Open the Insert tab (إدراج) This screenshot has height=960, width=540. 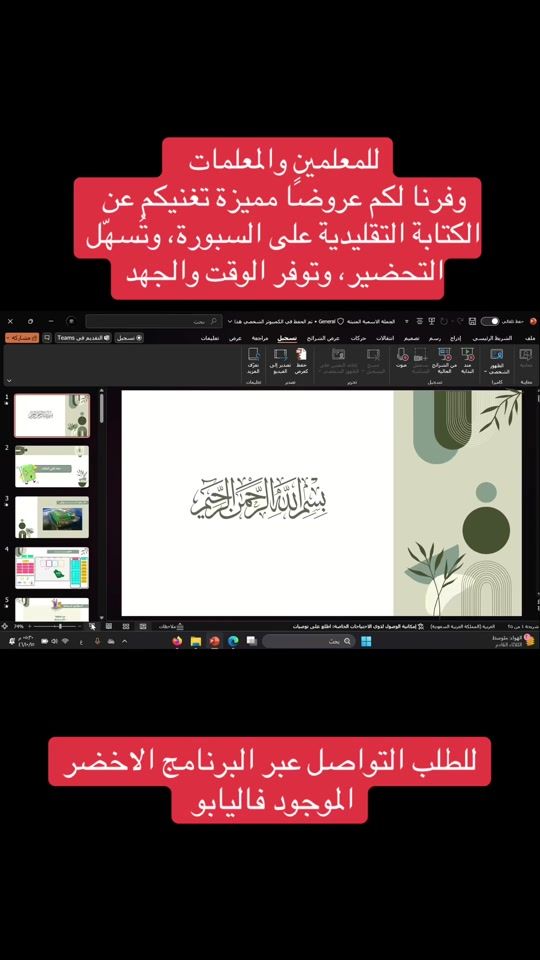point(456,338)
